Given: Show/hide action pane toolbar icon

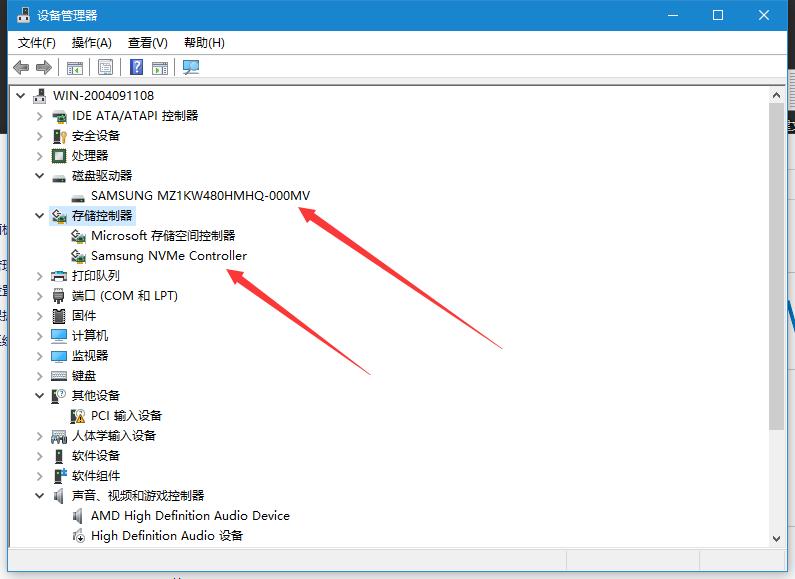Looking at the screenshot, I should 160,67.
